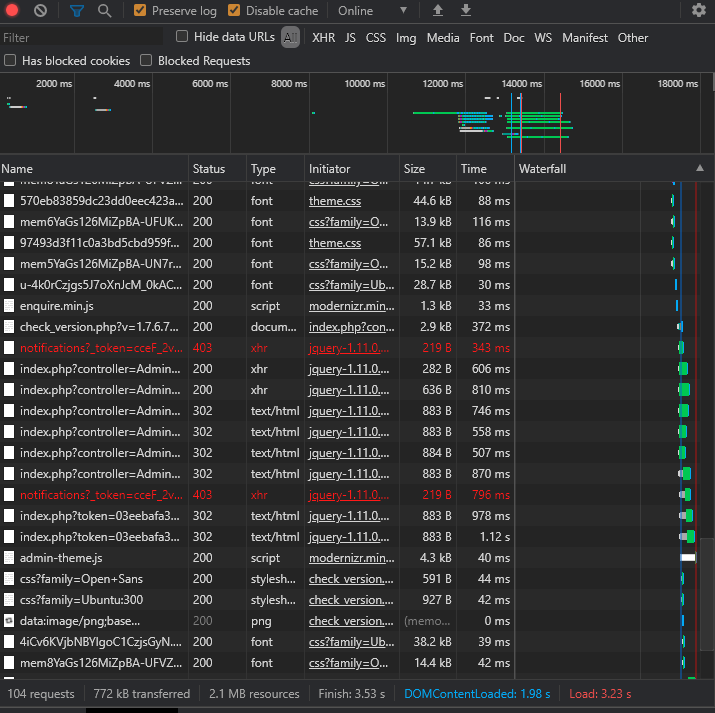Select the XHR filter type
This screenshot has height=713, width=715.
pyautogui.click(x=323, y=38)
